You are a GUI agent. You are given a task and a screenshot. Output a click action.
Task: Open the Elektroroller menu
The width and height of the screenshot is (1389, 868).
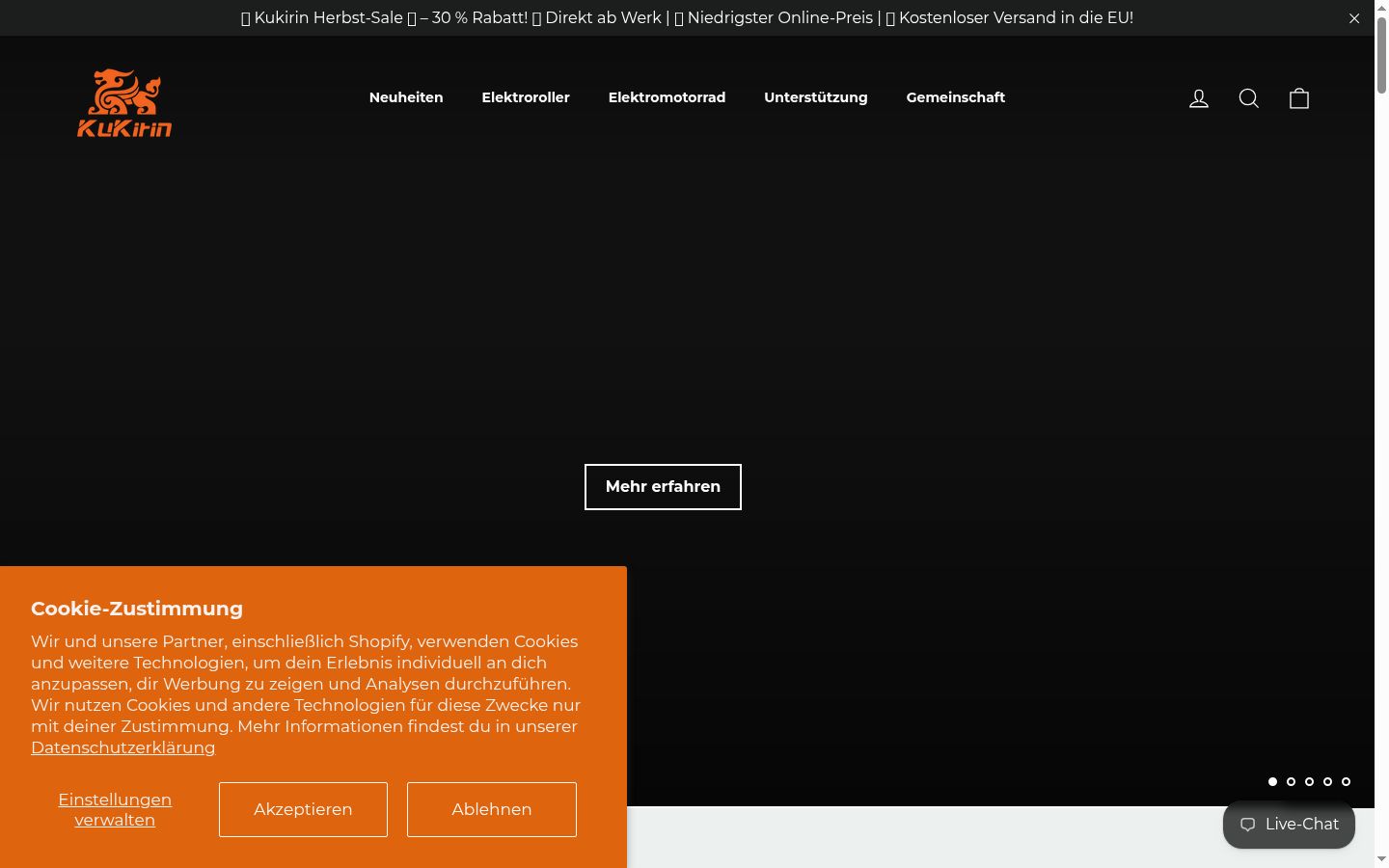point(526,97)
